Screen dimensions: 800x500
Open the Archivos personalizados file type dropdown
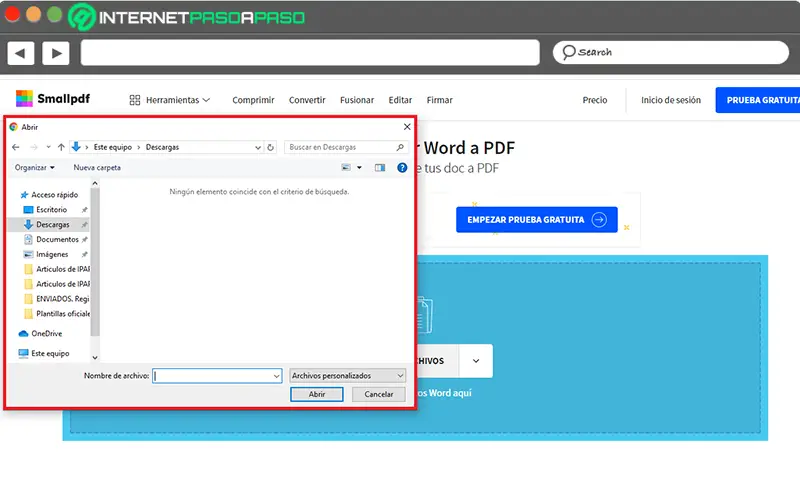tap(347, 376)
